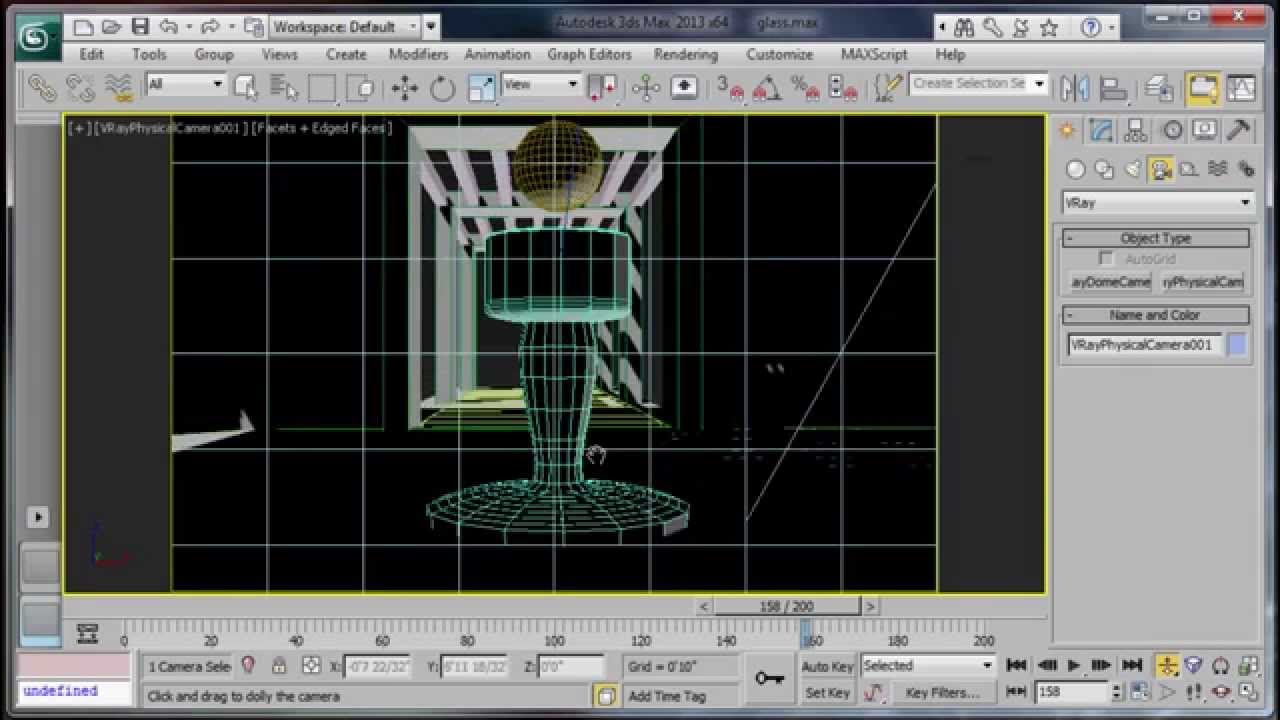Open the Display panel tab
The width and height of the screenshot is (1280, 720).
click(1205, 130)
